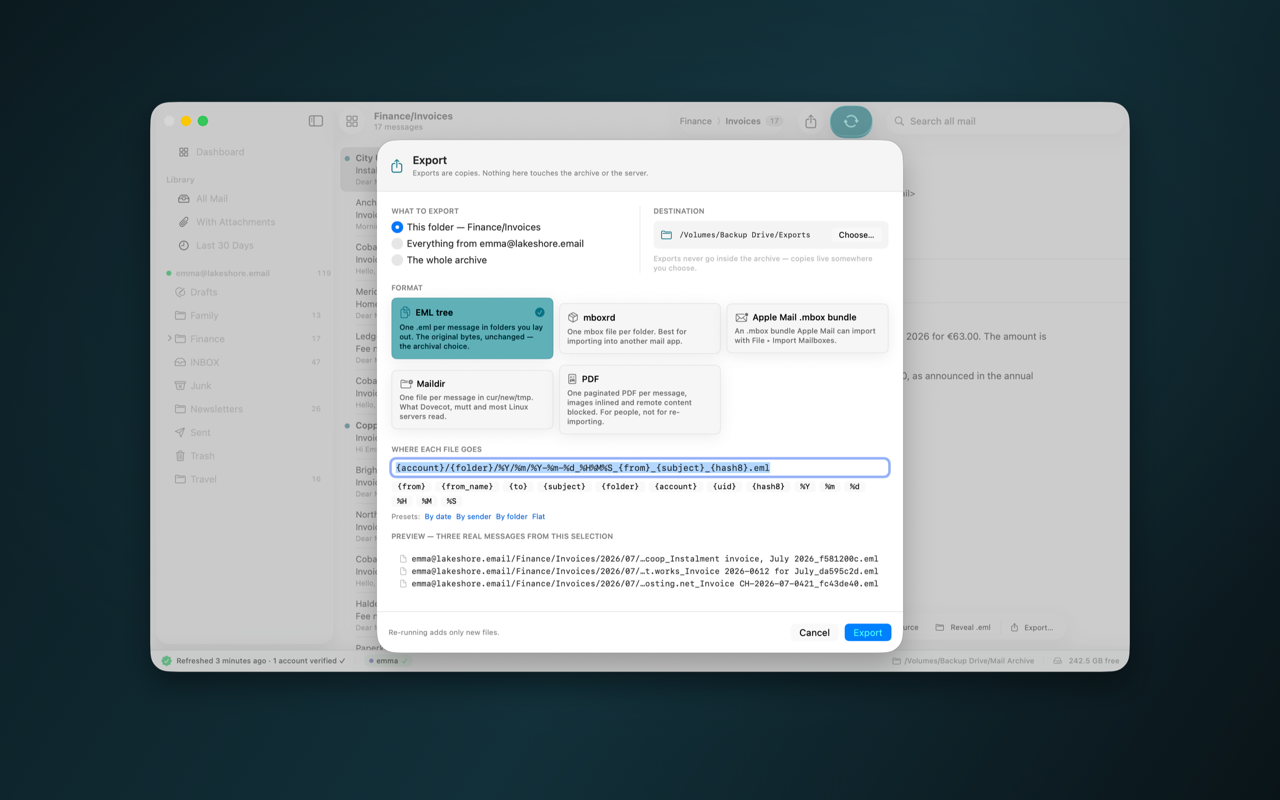Choose the Apple Mail .mbox bundle format
Viewport: 1280px width, 800px height.
coord(807,328)
